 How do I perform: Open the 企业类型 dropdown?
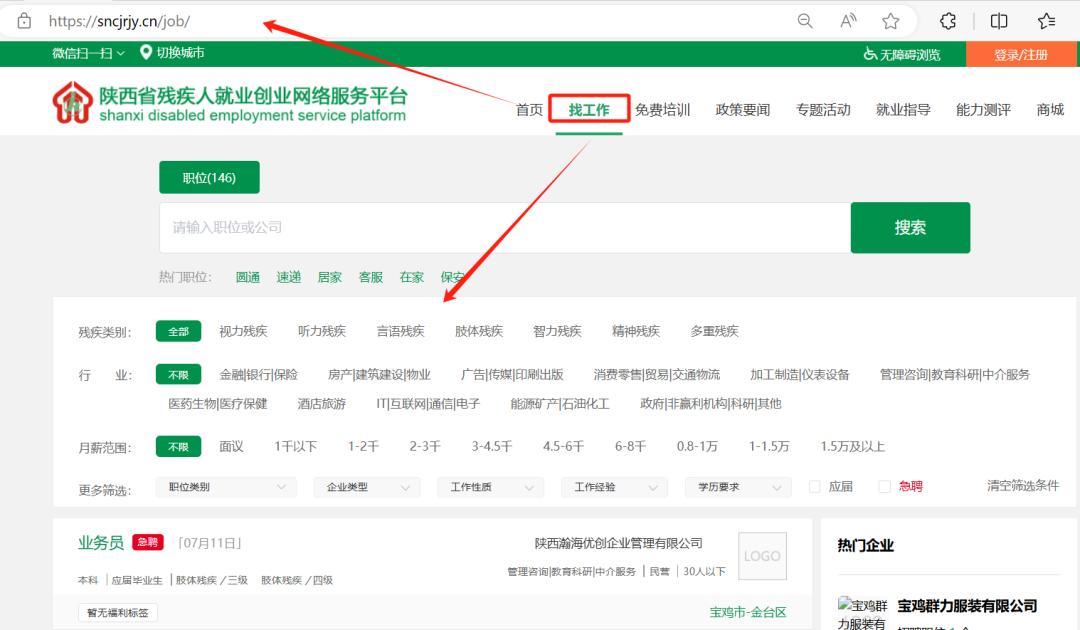pyautogui.click(x=366, y=487)
